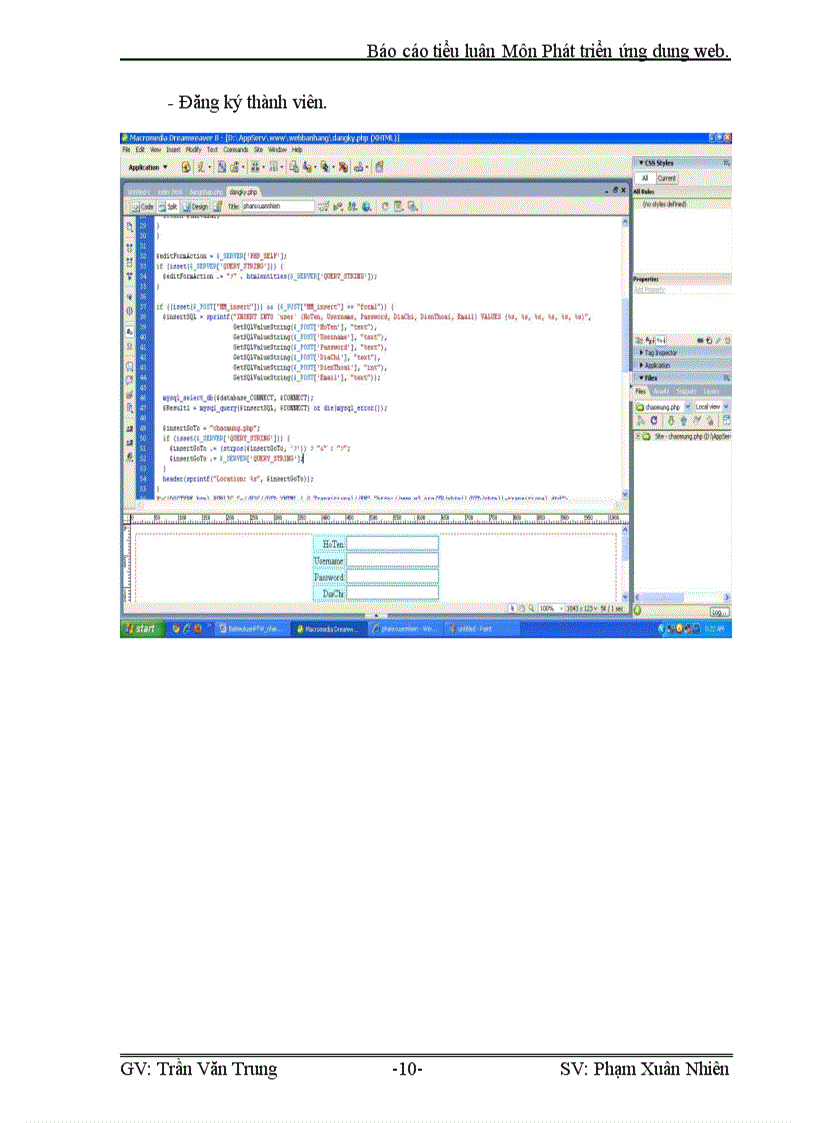Toggle category view in CSS Styles panel

point(640,338)
